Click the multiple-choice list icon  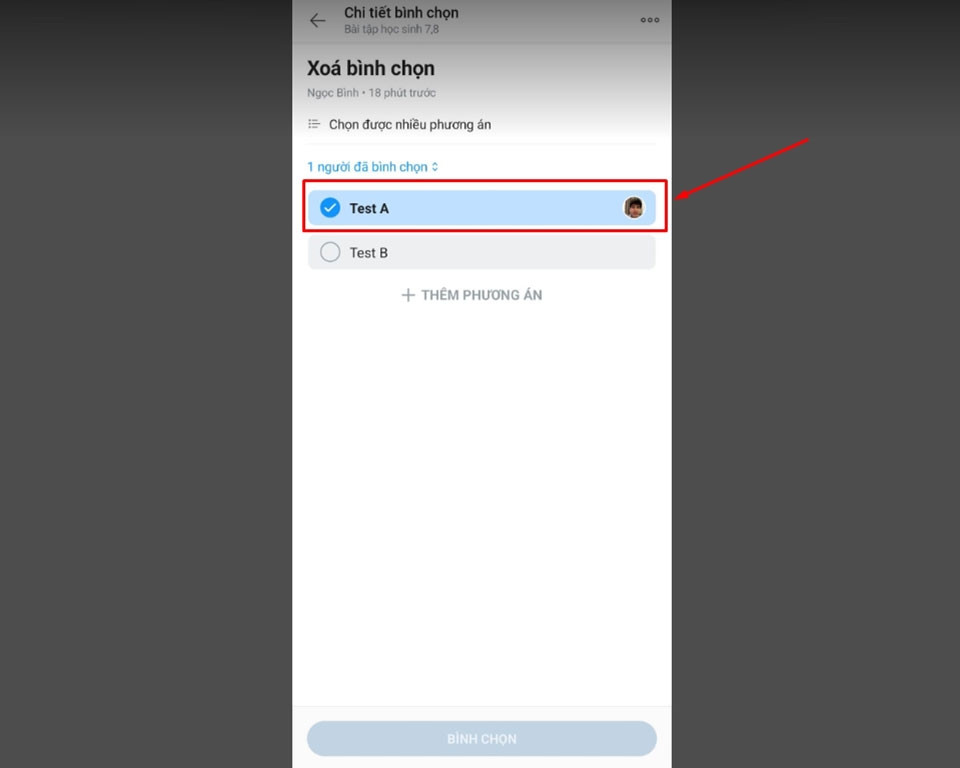click(x=313, y=124)
